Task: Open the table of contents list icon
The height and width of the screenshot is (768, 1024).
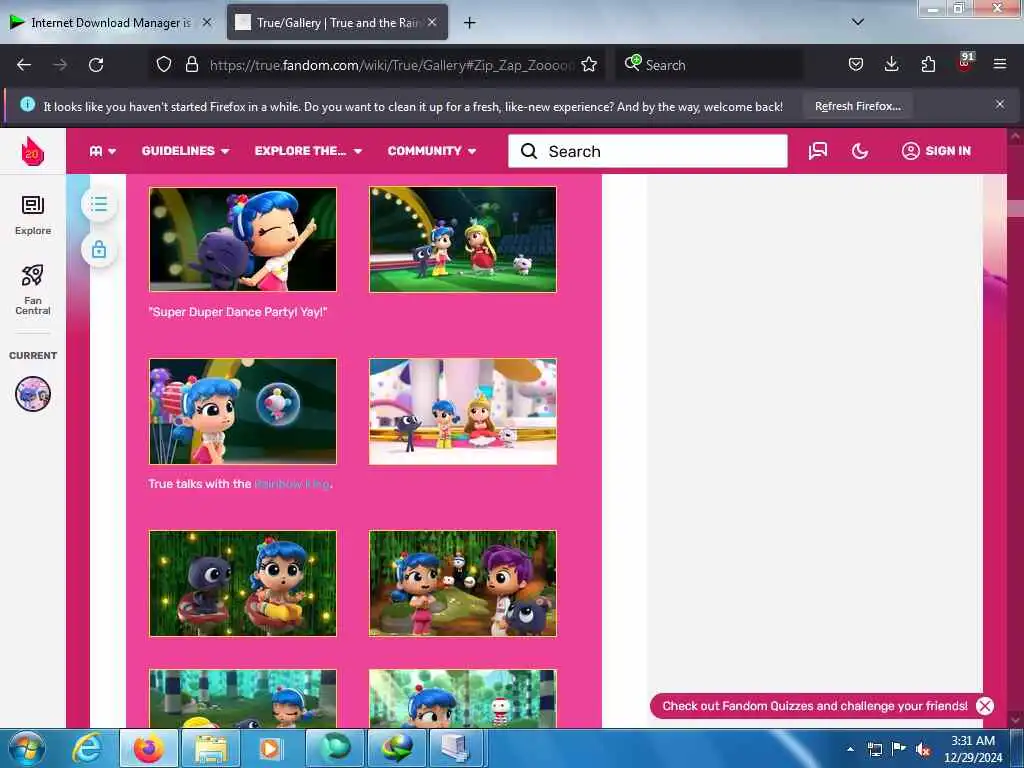Action: click(x=99, y=204)
